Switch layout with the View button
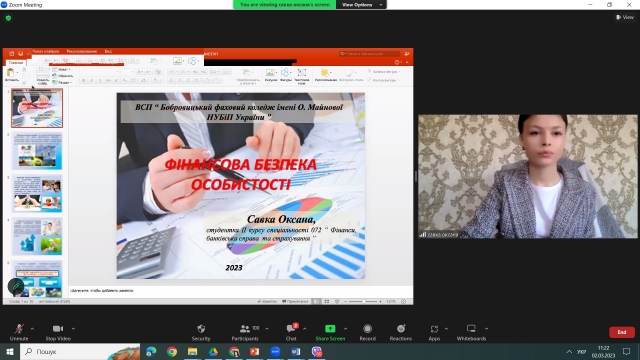Screen dimensions: 640x360 625,17
